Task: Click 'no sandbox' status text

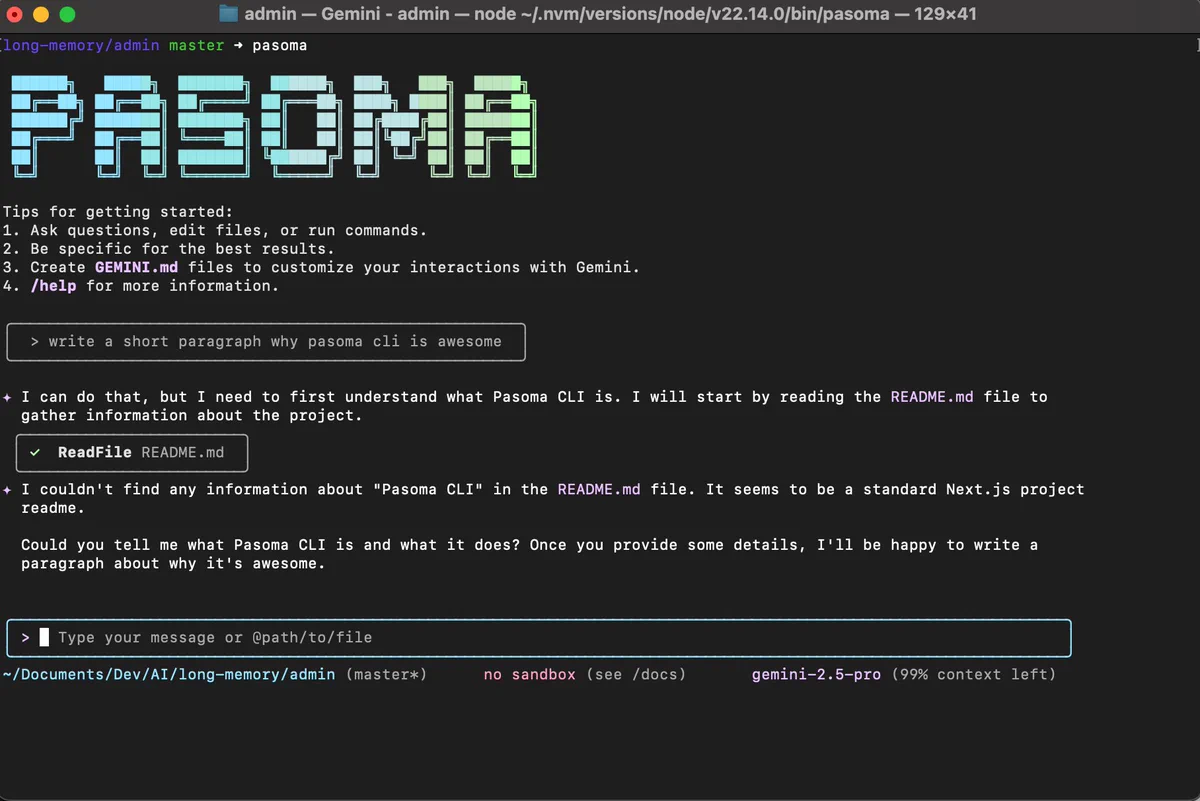Action: 530,675
